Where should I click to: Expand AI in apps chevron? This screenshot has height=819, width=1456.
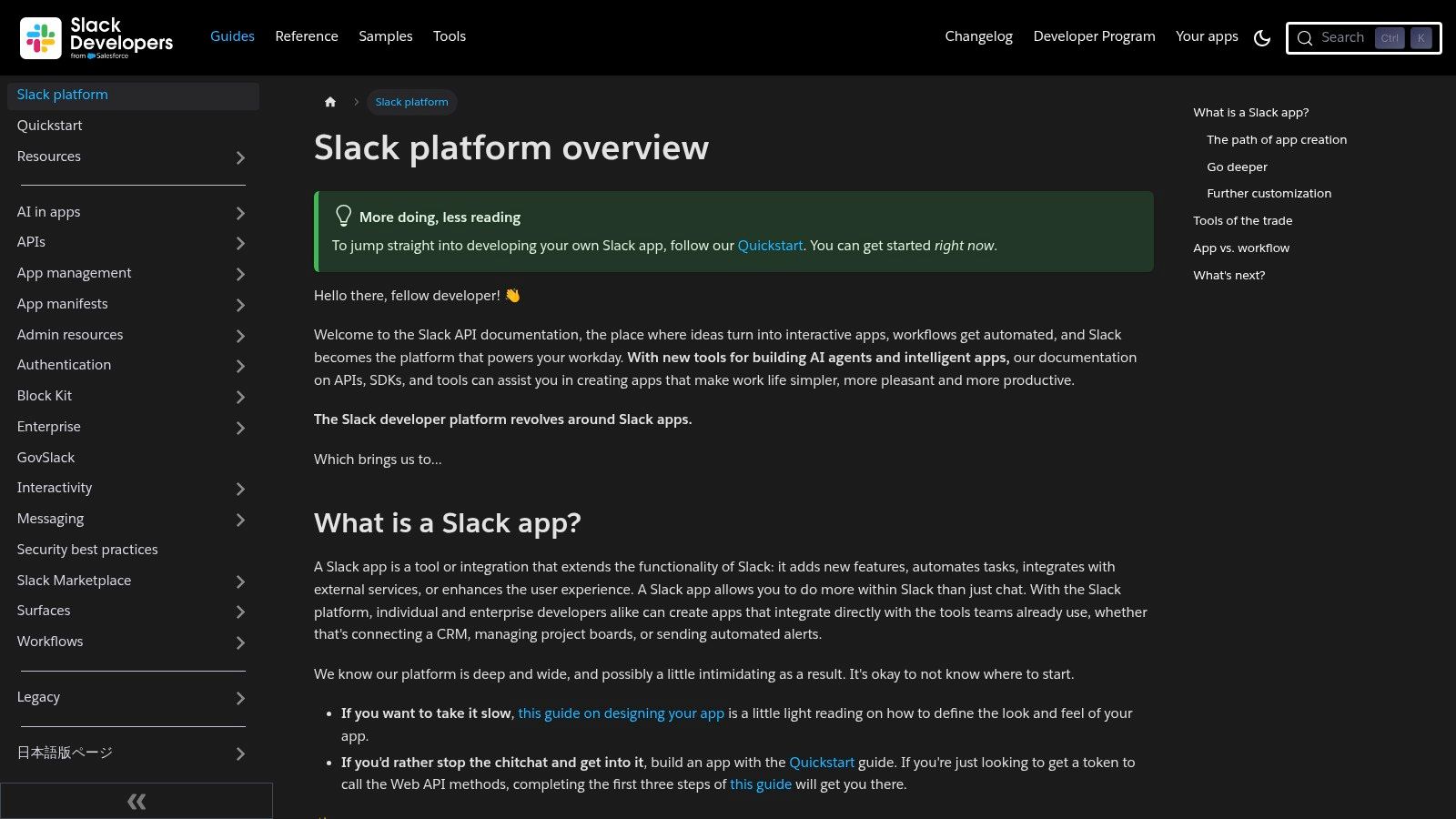tap(240, 213)
